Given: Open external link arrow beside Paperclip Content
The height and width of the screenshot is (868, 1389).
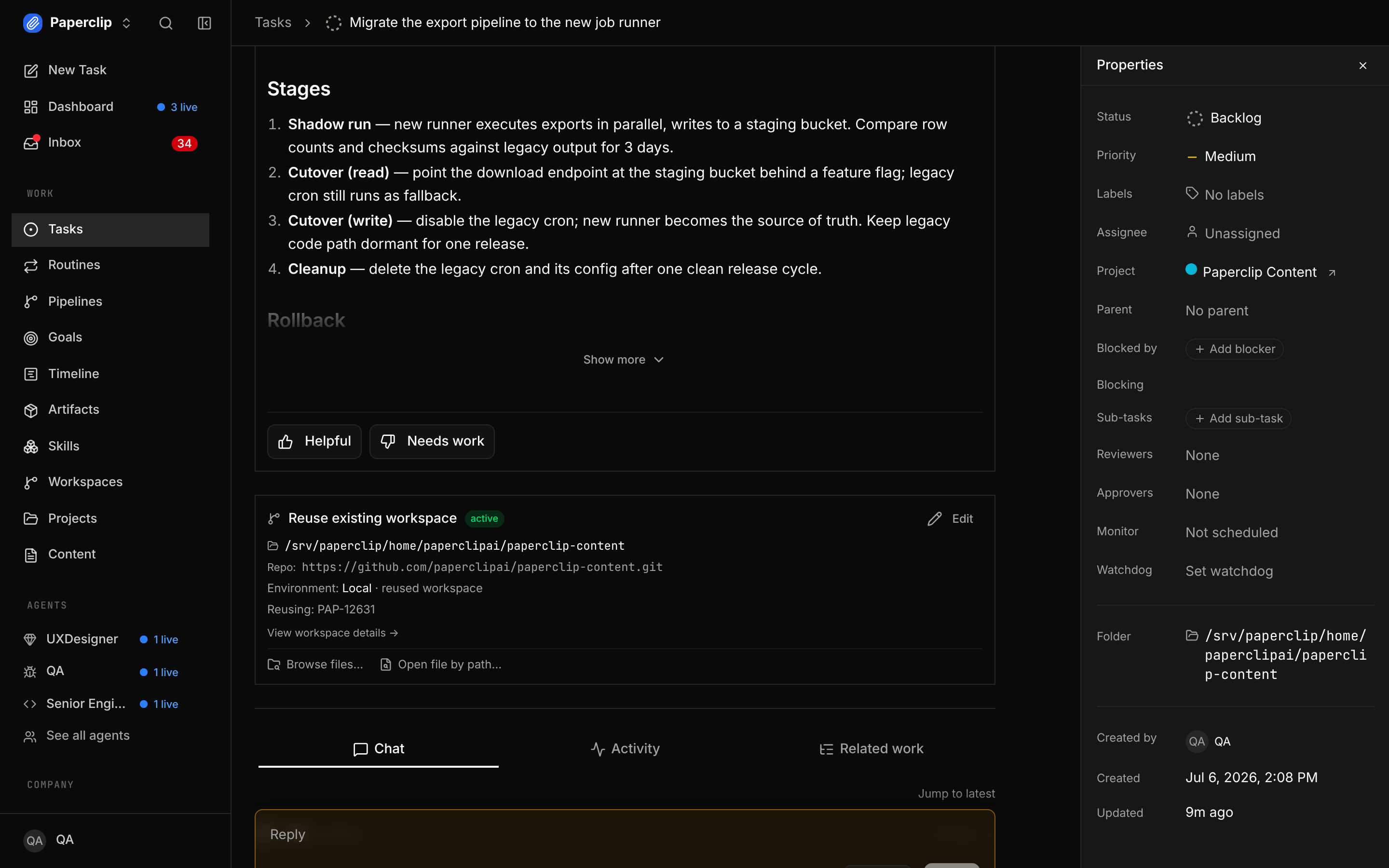Looking at the screenshot, I should [x=1332, y=272].
